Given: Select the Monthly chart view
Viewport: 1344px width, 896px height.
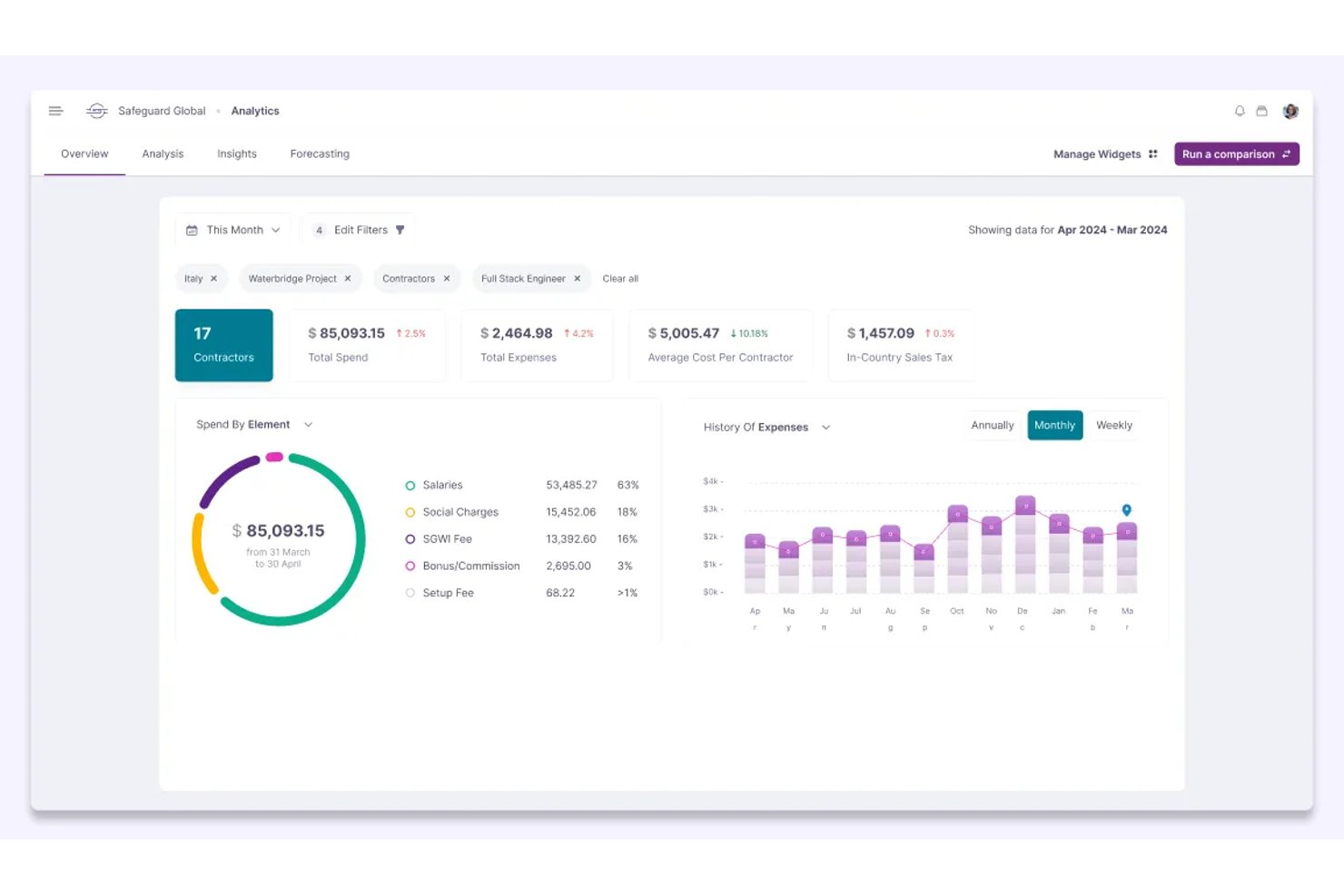Looking at the screenshot, I should point(1055,426).
